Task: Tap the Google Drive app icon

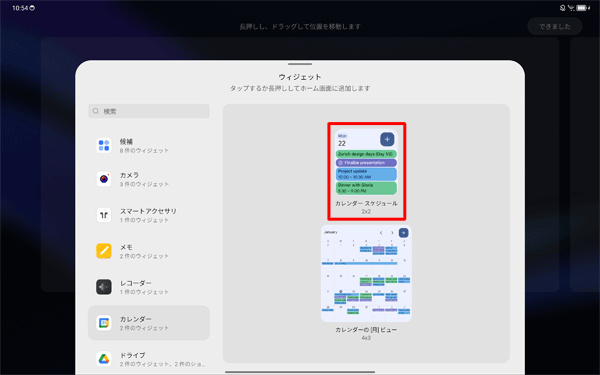Action: tap(104, 359)
